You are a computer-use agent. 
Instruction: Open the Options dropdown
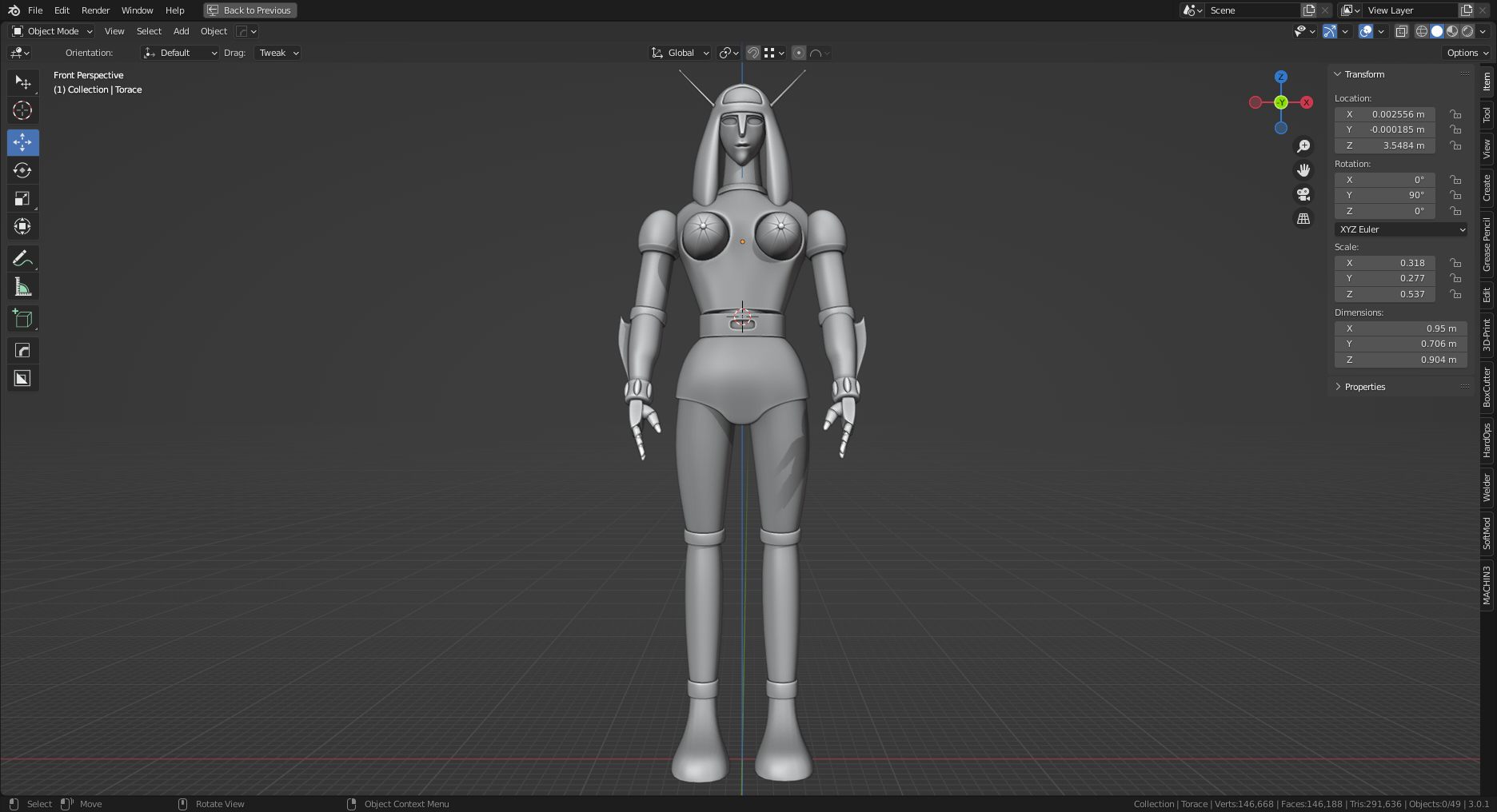(x=1467, y=53)
